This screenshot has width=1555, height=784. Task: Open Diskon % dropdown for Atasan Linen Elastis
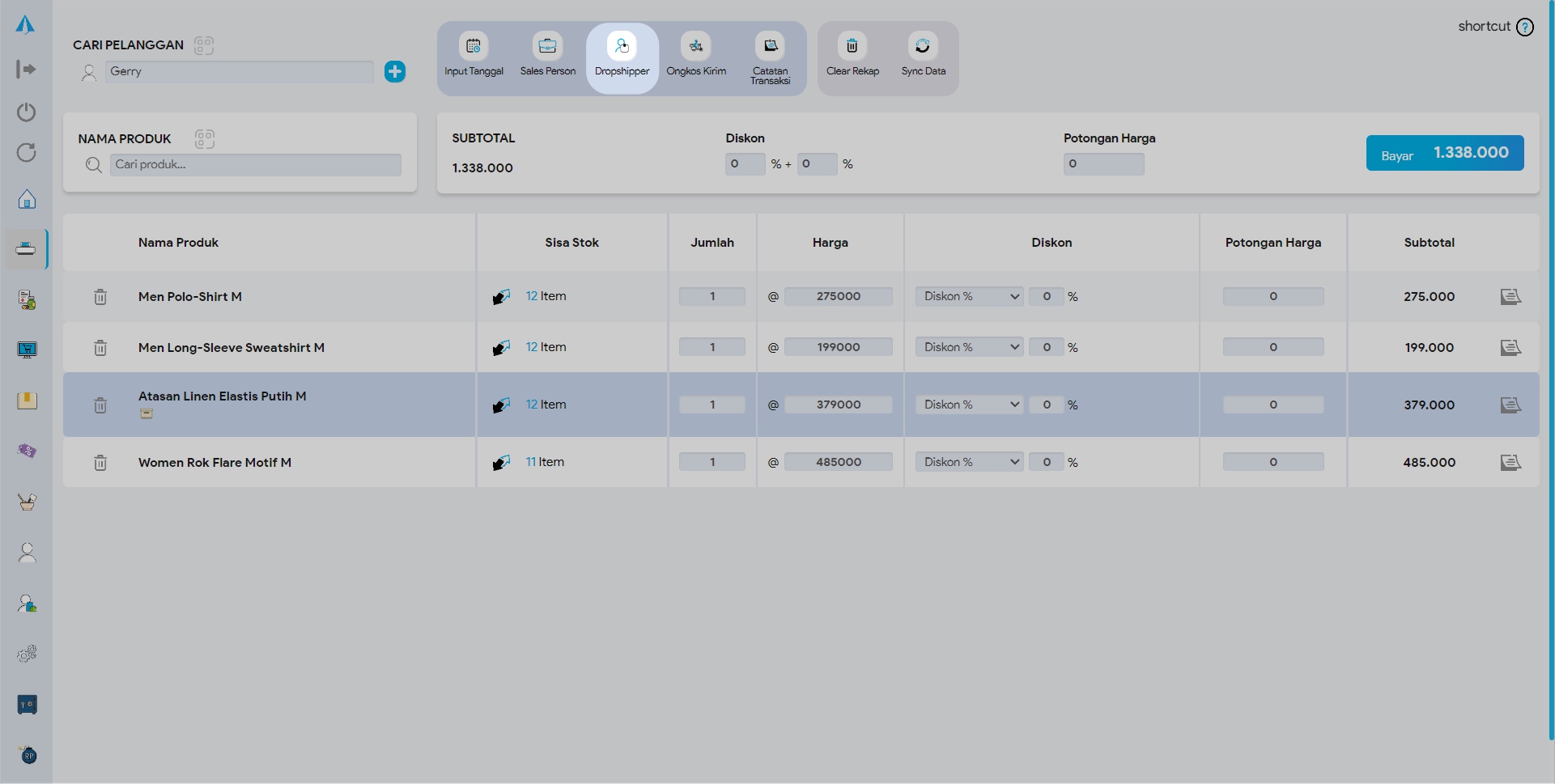(969, 405)
